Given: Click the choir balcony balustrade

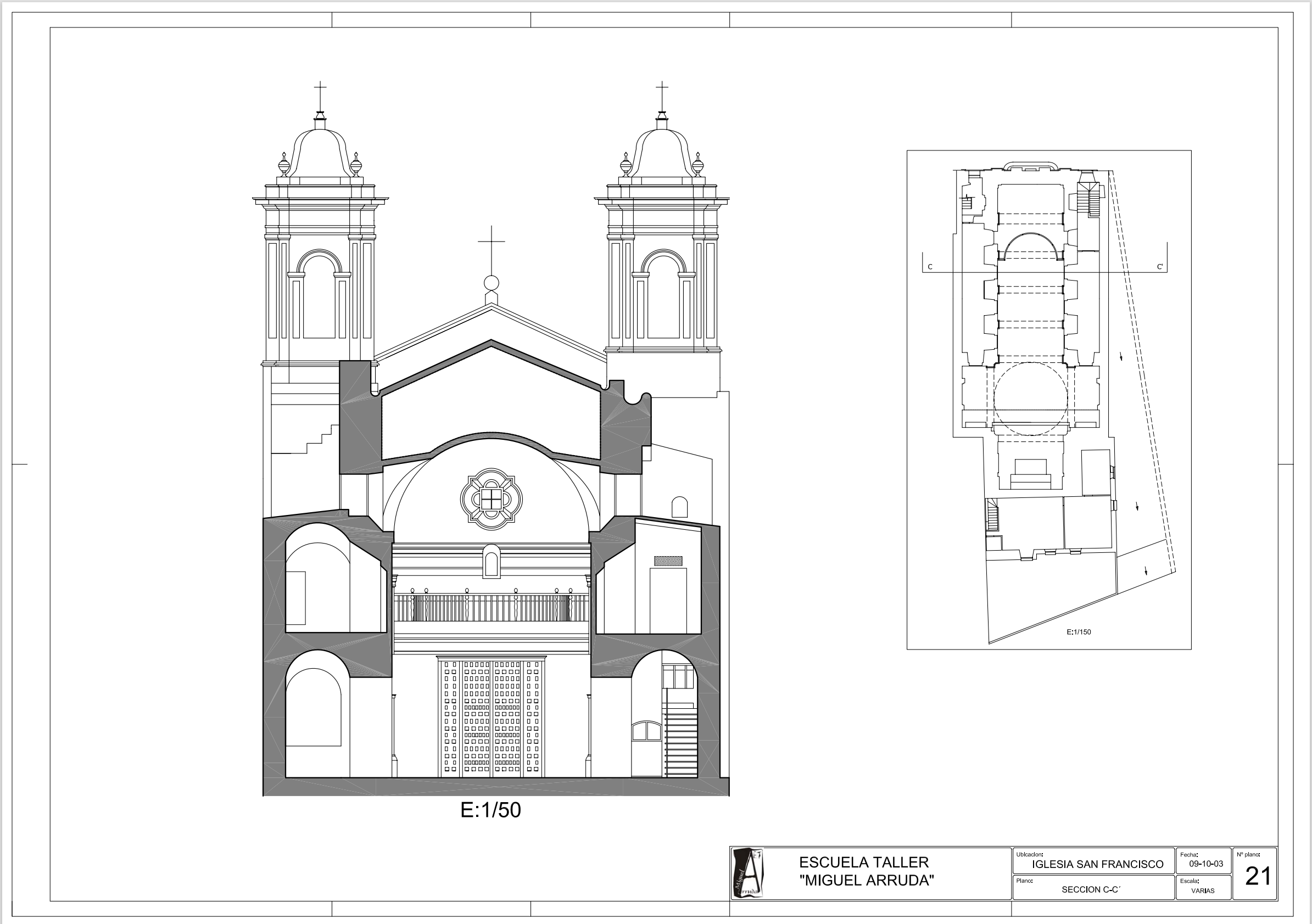Looking at the screenshot, I should (x=491, y=607).
